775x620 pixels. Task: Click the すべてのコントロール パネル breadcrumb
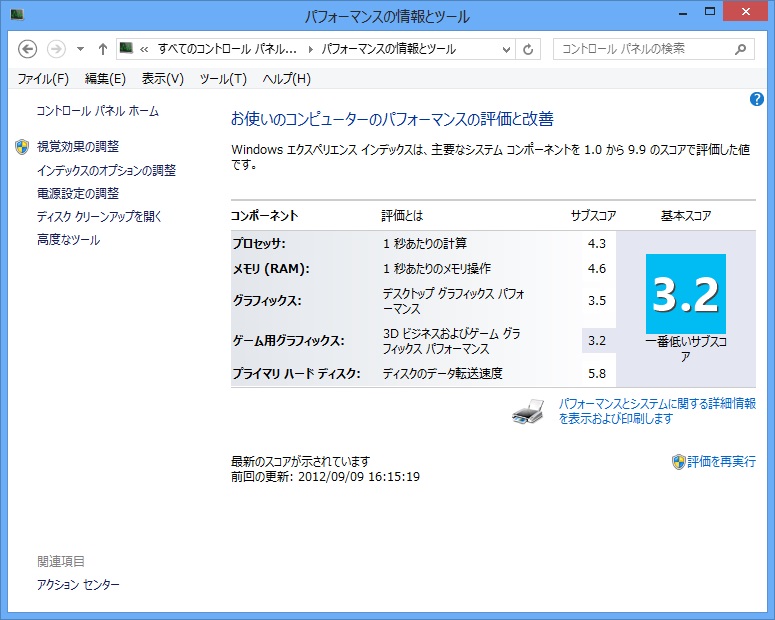tap(227, 49)
